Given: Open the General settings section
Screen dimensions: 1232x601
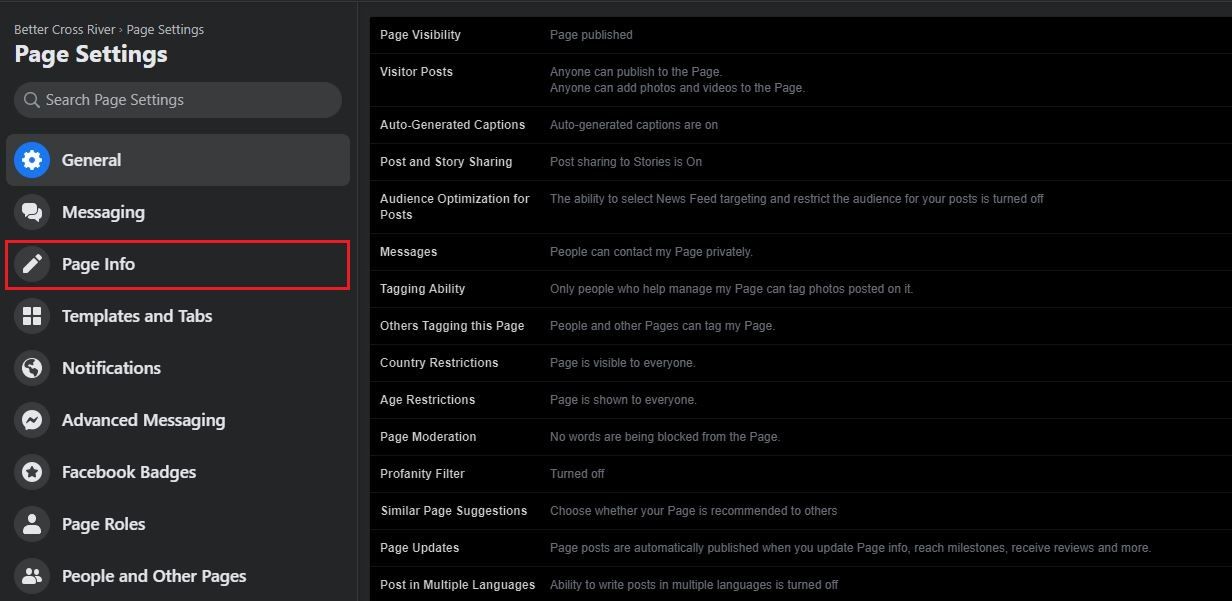Looking at the screenshot, I should coord(178,160).
